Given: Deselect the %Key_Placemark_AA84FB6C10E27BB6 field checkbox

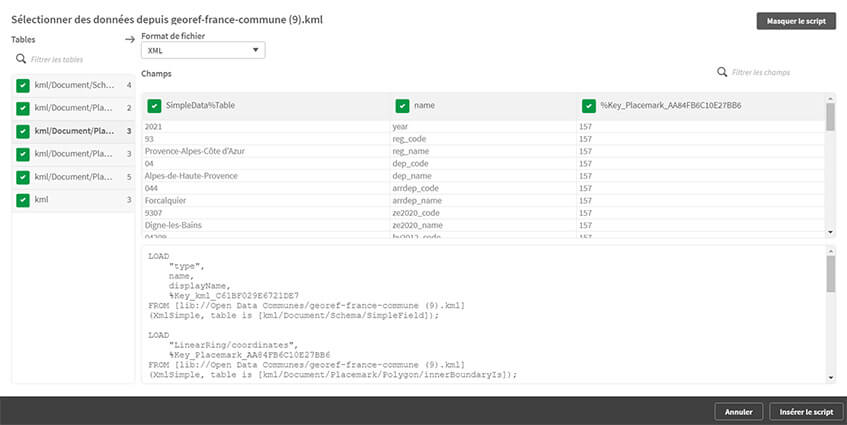Looking at the screenshot, I should pos(588,105).
